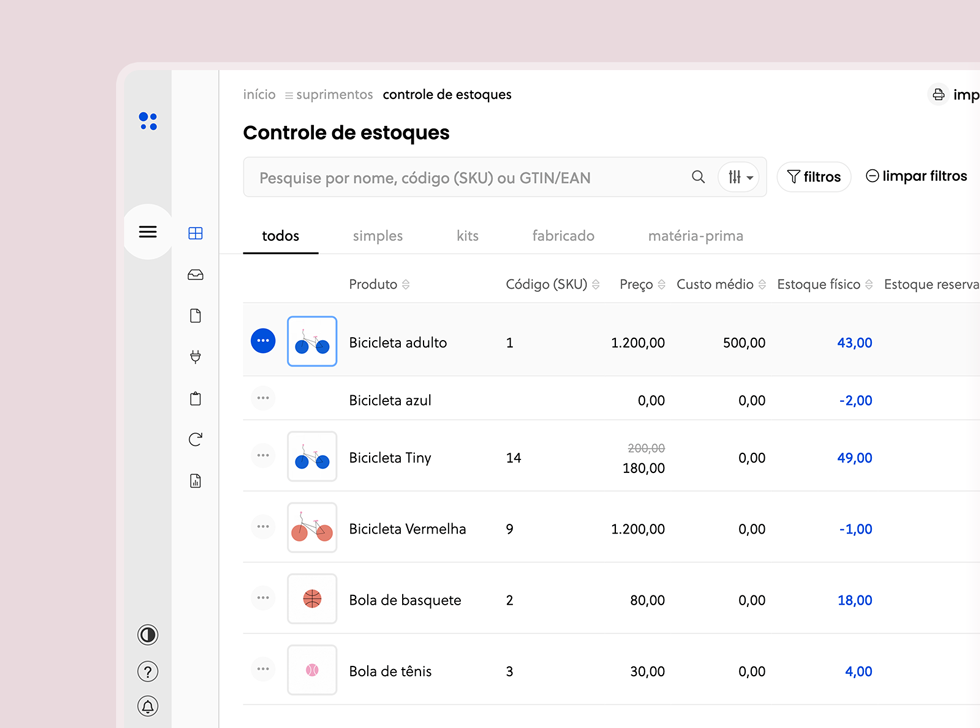This screenshot has height=728, width=980.
Task: Click limpar filtros to clear filters
Action: 916,176
